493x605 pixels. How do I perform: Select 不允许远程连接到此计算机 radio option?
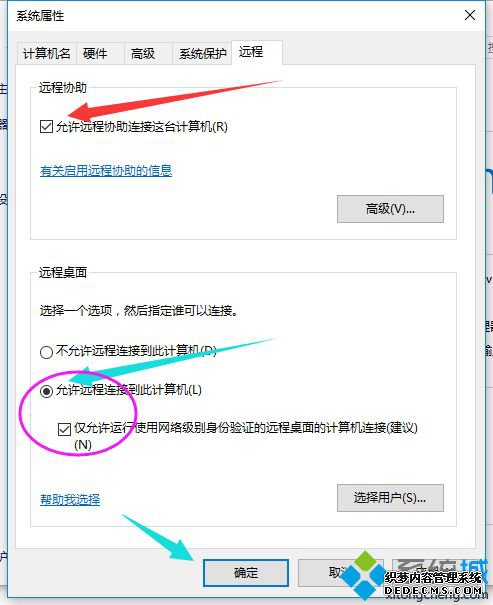coord(46,352)
